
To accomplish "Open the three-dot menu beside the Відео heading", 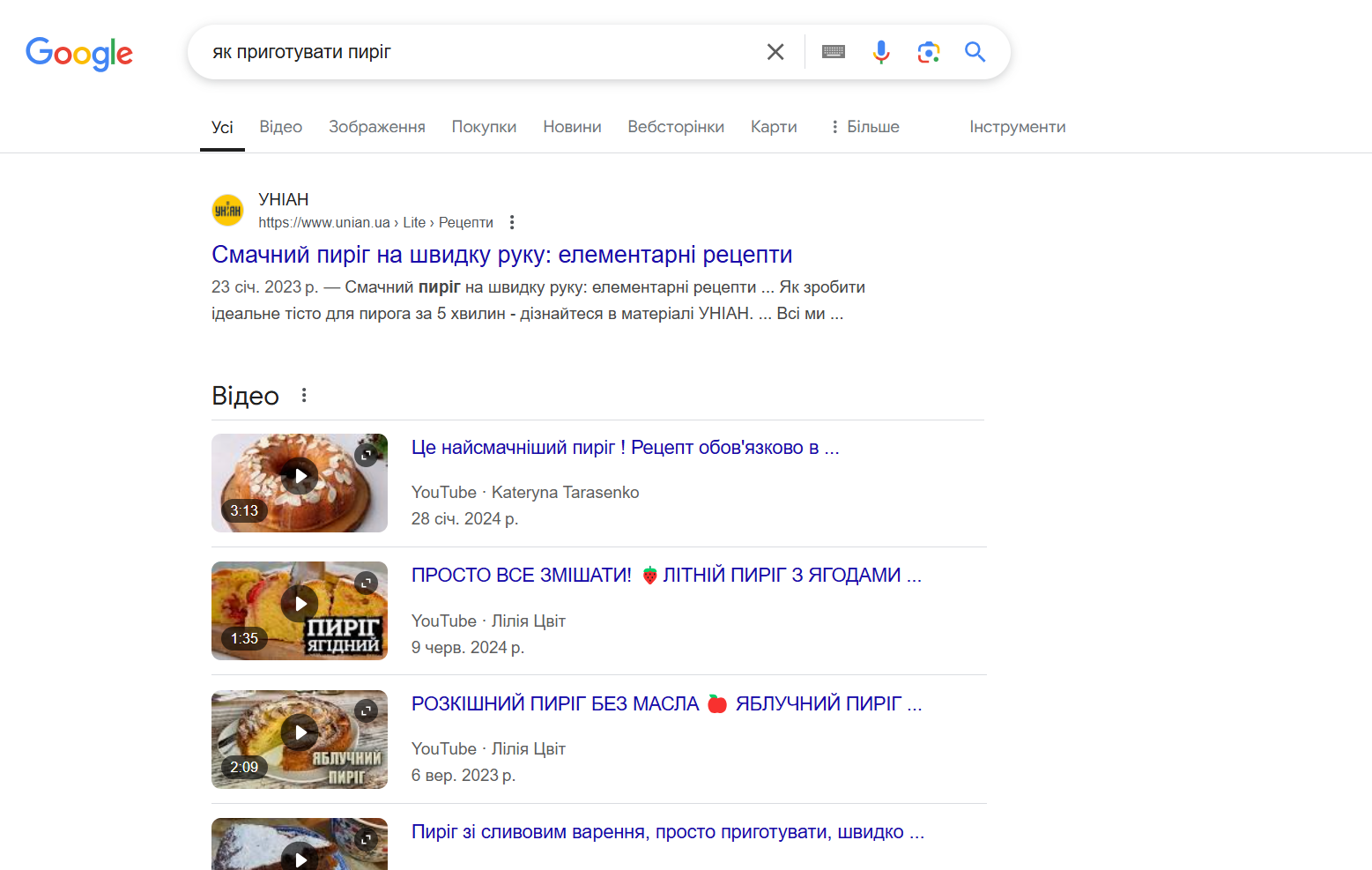I will click(304, 395).
